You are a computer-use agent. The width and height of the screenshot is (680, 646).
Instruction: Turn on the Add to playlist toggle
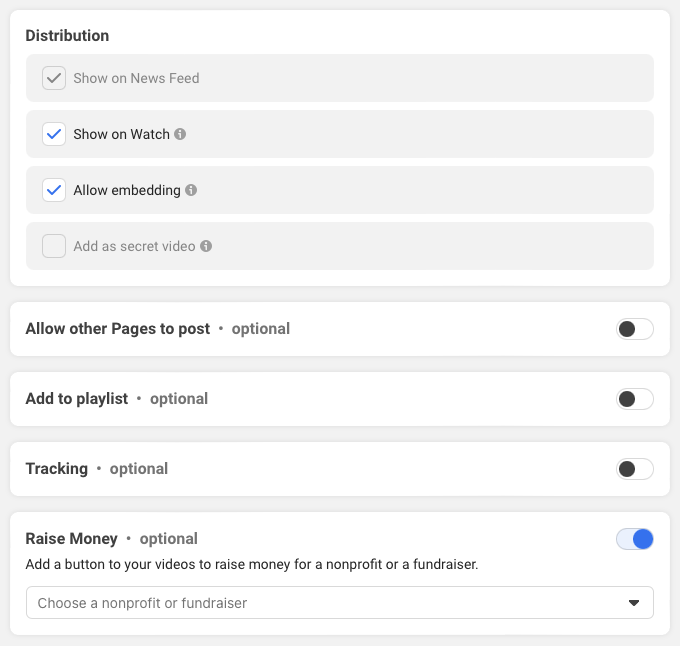(x=634, y=399)
